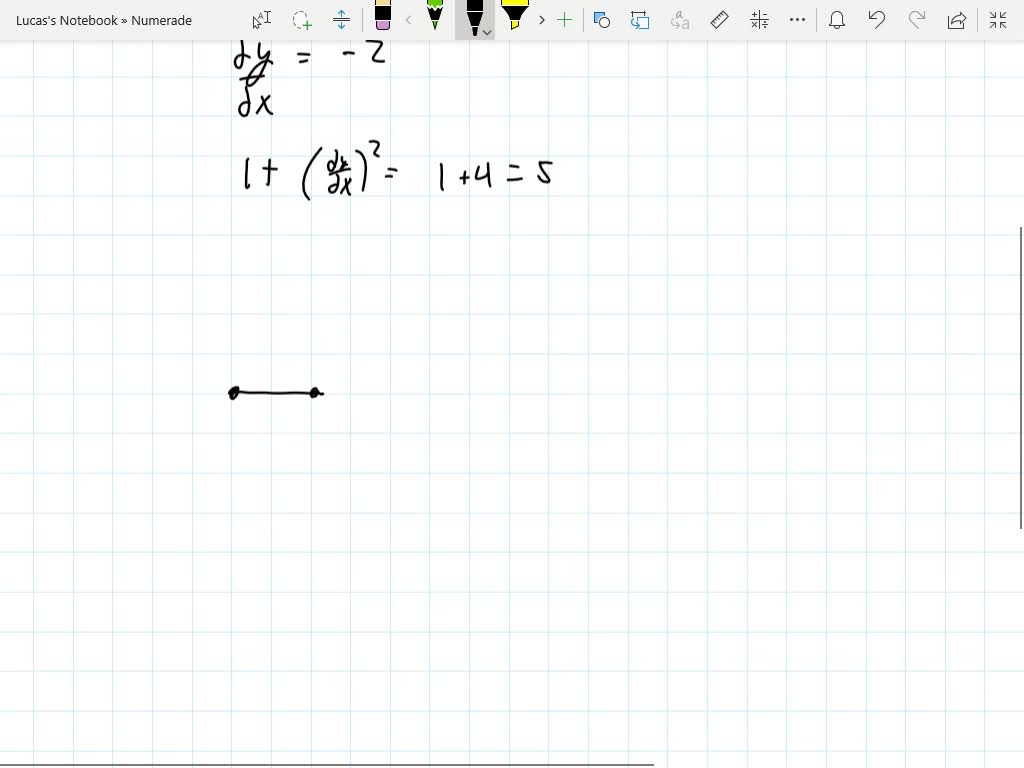Use the Ink to Shape tool
The width and height of the screenshot is (1024, 768).
(x=602, y=20)
